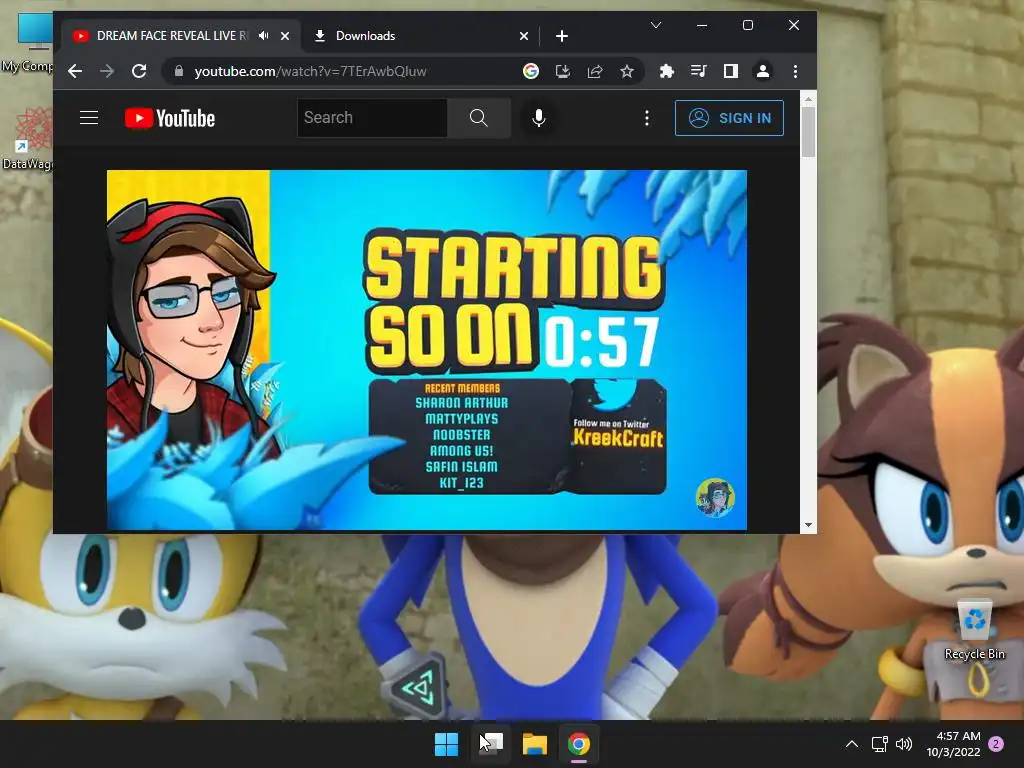Open the media controls icon in toolbar
The image size is (1024, 768).
[x=699, y=71]
